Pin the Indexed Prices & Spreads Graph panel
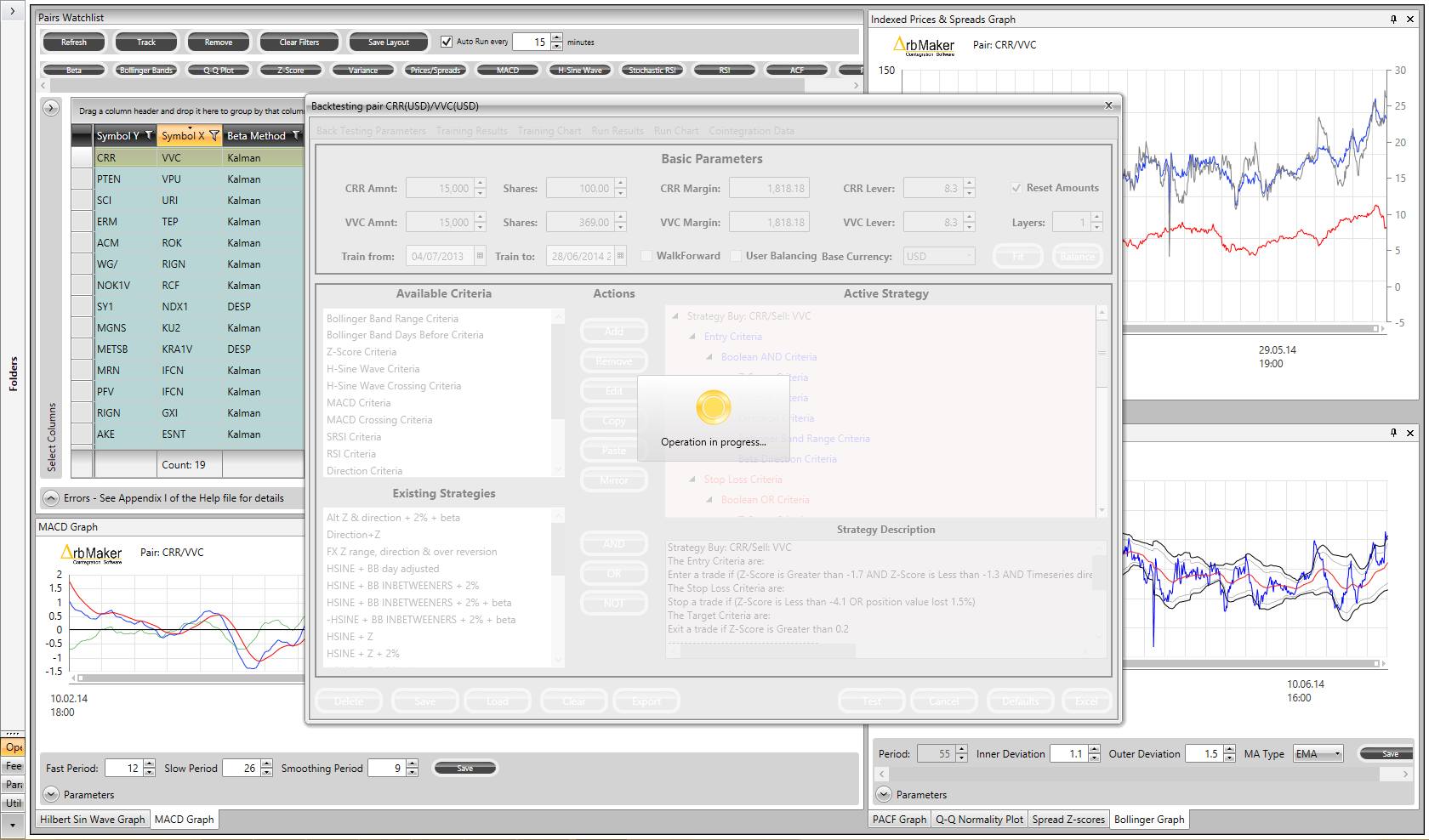Viewport: 1429px width, 840px height. pos(1393,19)
